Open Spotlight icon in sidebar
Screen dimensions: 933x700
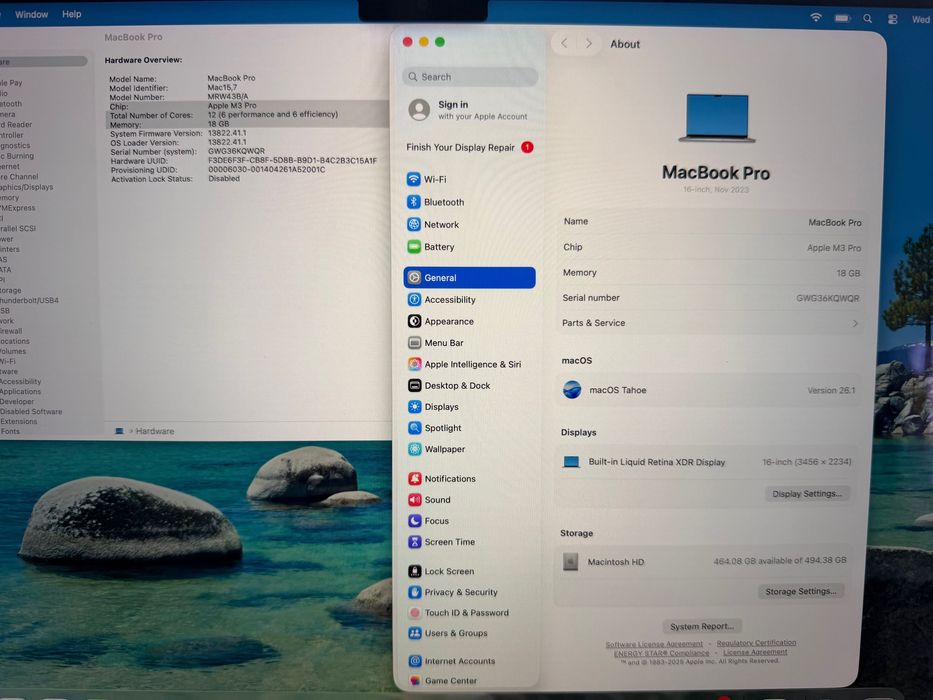point(414,427)
